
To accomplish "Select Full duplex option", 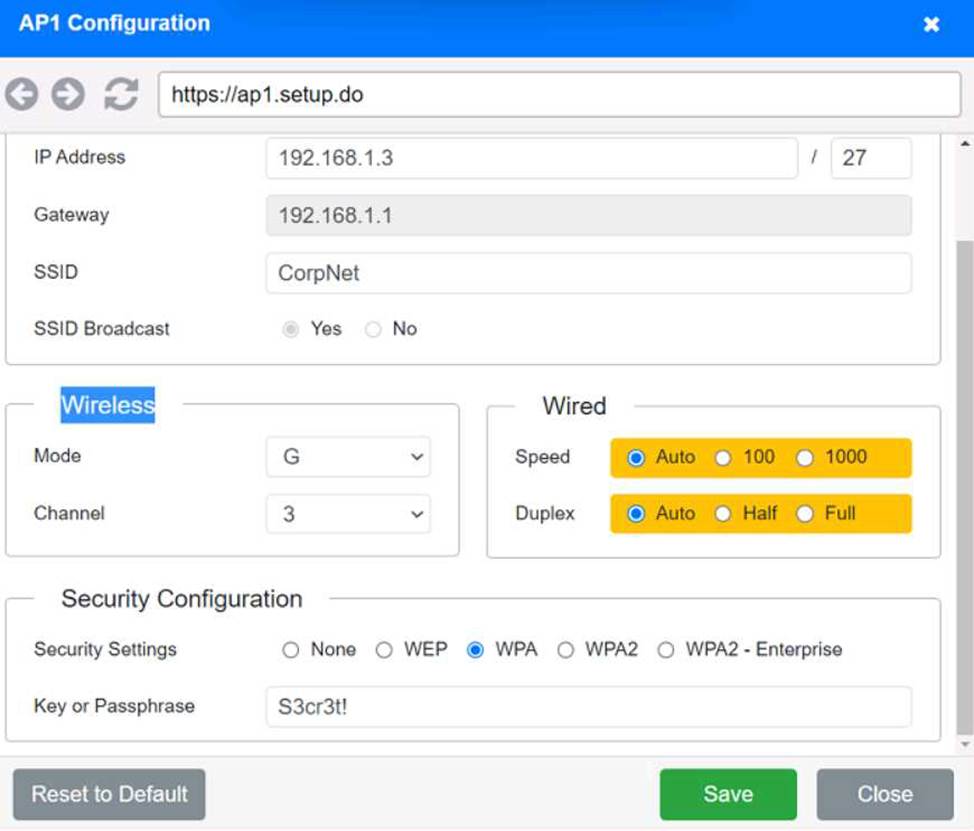I will tap(805, 514).
